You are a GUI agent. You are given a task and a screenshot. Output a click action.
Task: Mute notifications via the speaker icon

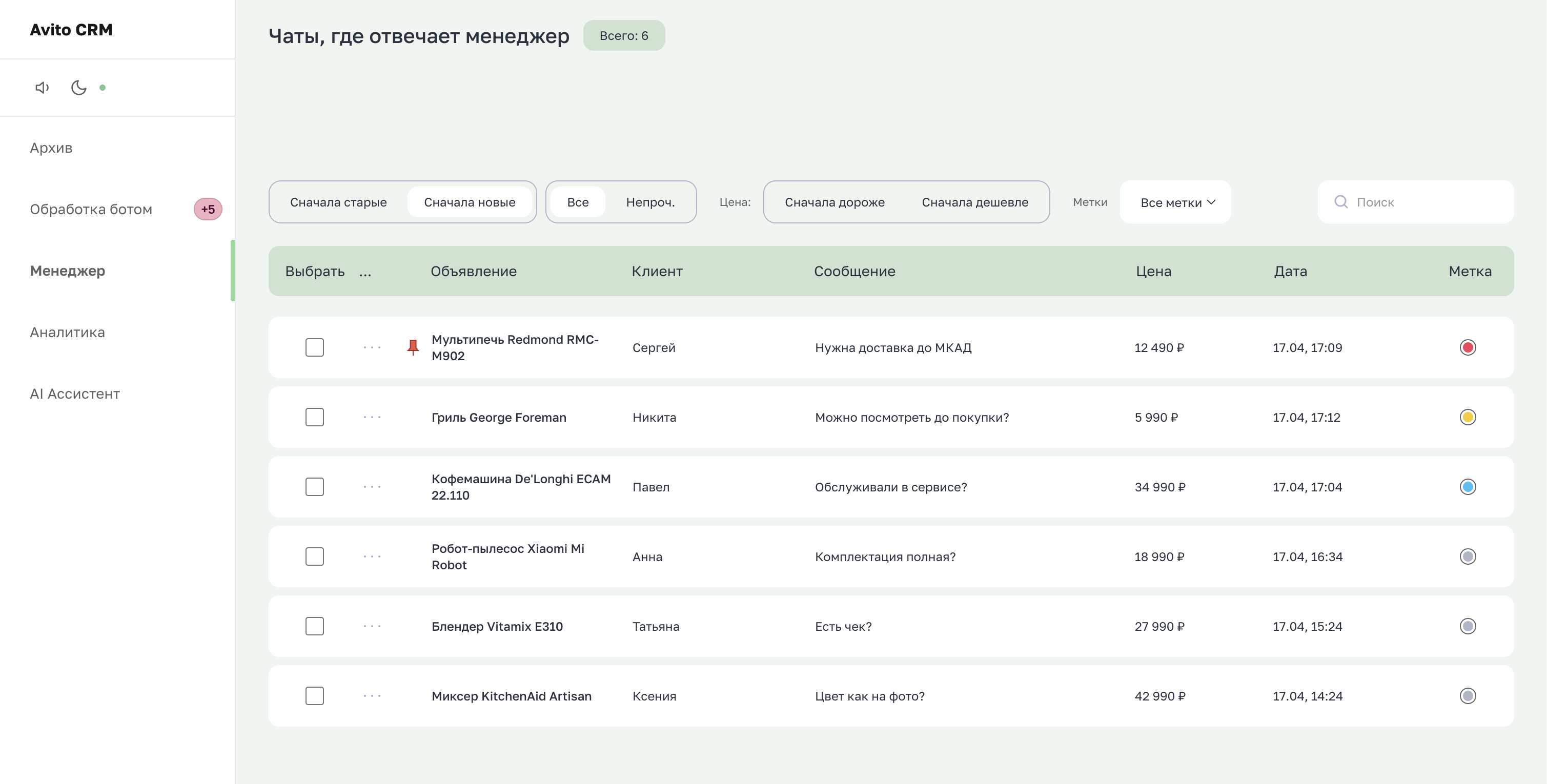click(42, 88)
